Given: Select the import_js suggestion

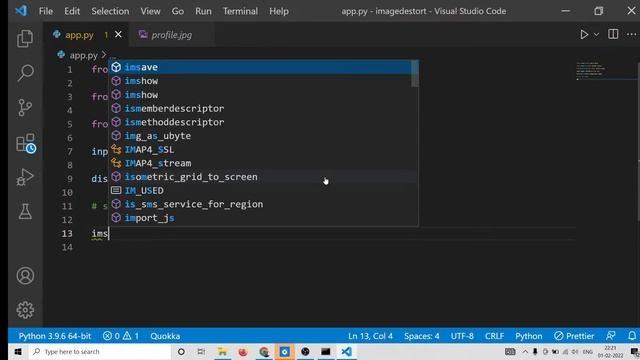Looking at the screenshot, I should pos(260,218).
